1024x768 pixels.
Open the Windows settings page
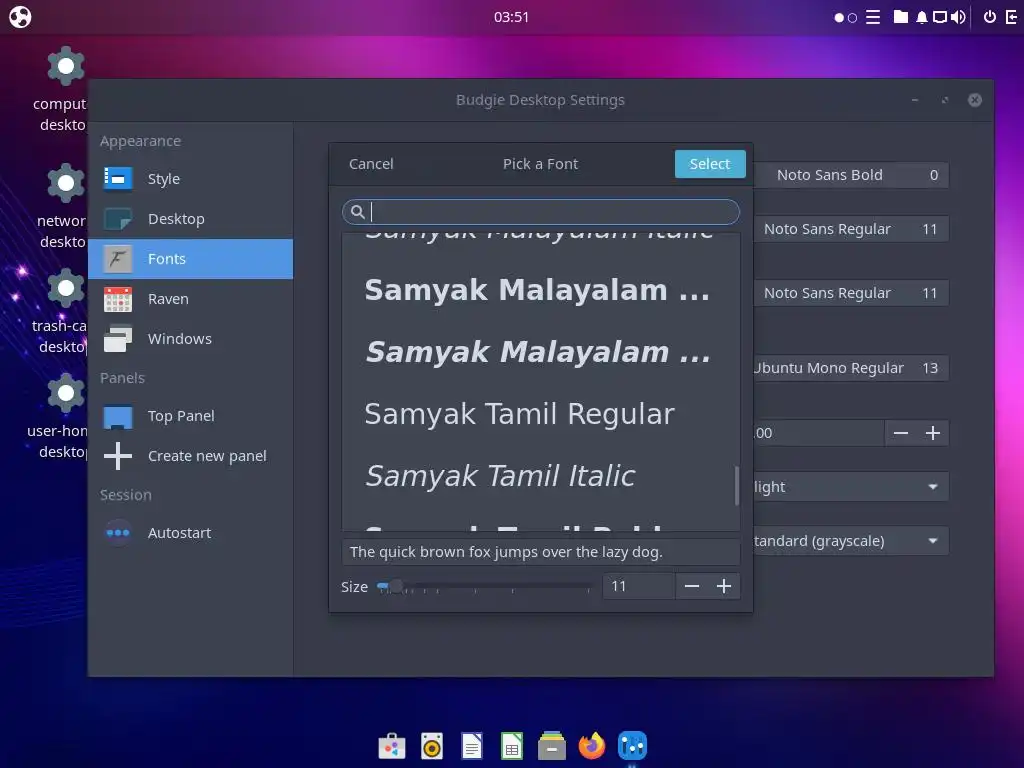190,339
